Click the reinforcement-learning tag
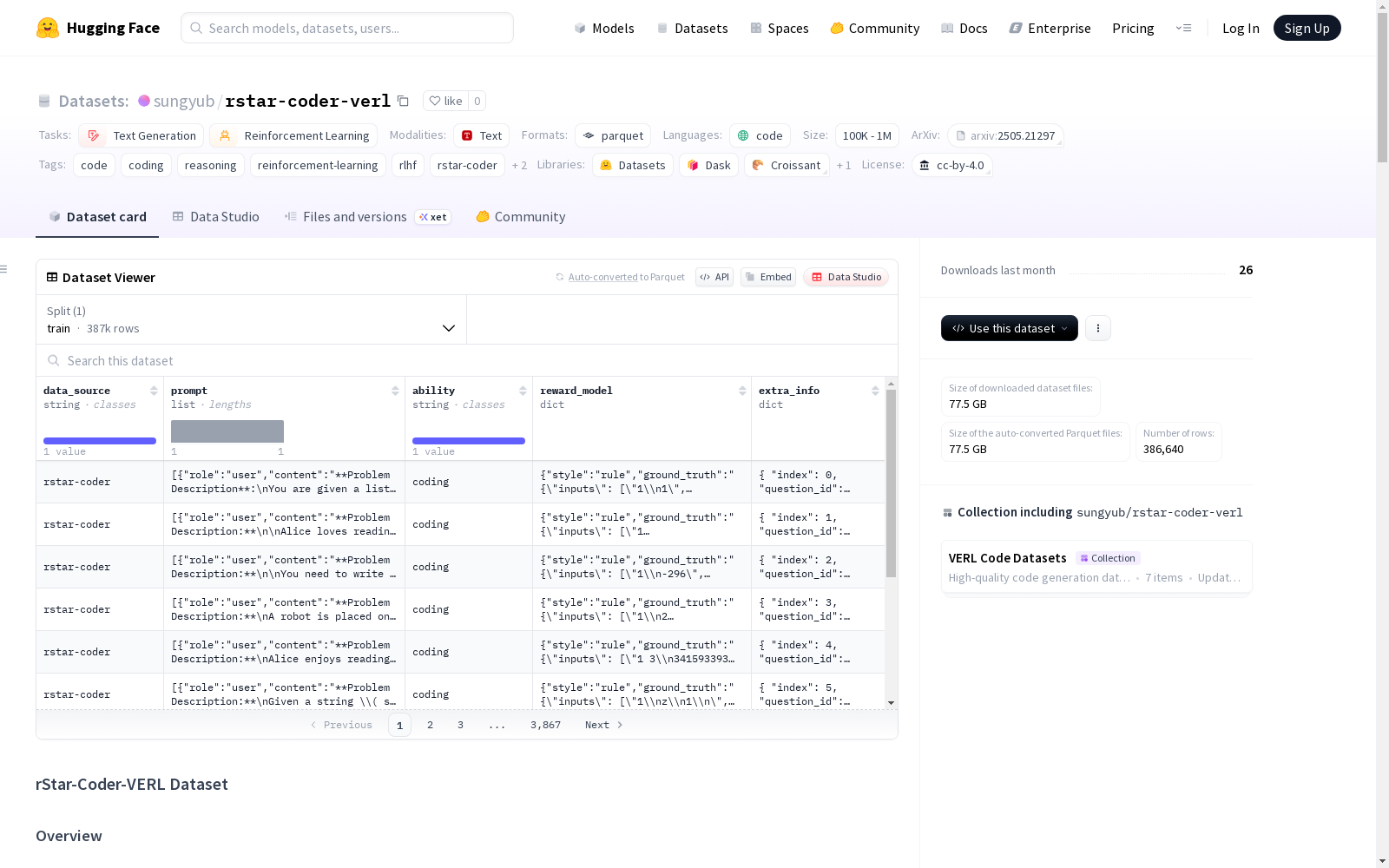The height and width of the screenshot is (868, 1389). (318, 165)
